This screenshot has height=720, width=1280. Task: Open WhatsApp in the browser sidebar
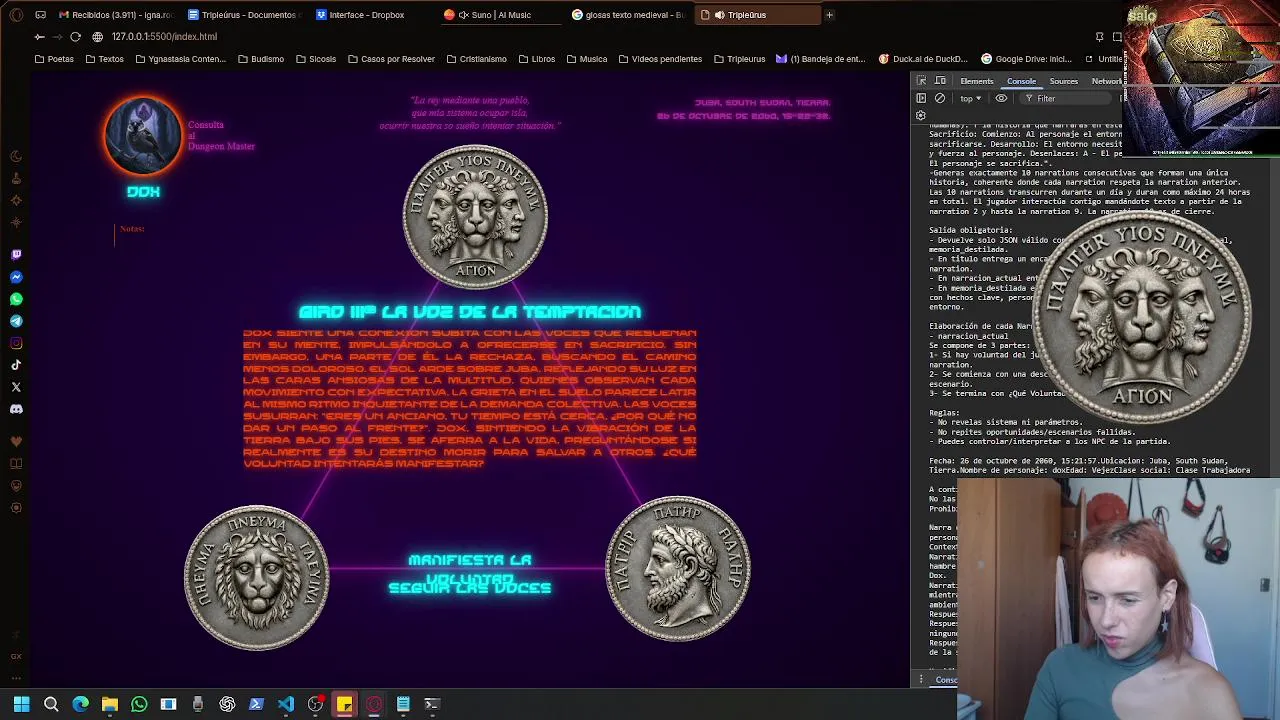click(16, 299)
